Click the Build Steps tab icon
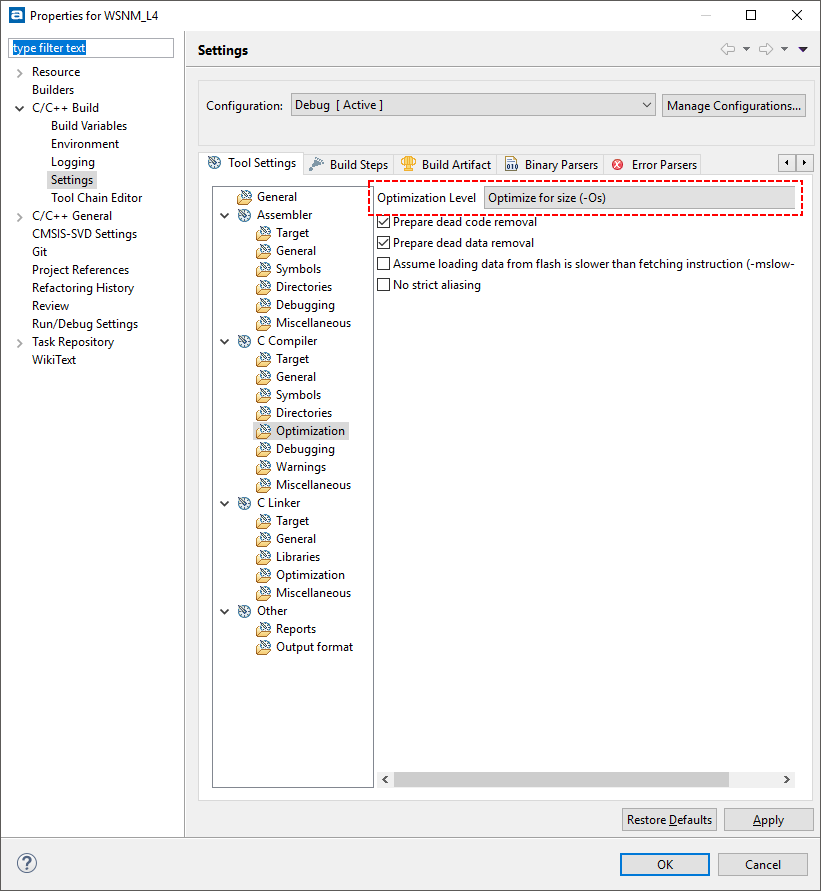821x891 pixels. (x=316, y=164)
